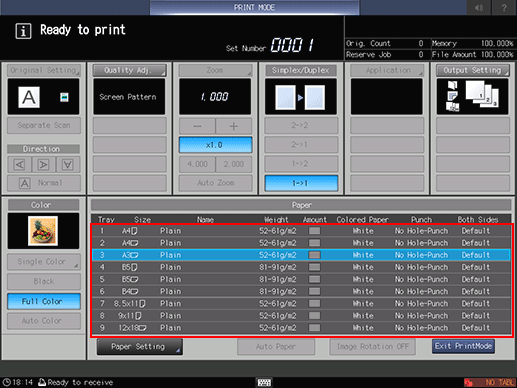The width and height of the screenshot is (517, 388).
Task: Click Separate Scan button
Action: point(44,125)
